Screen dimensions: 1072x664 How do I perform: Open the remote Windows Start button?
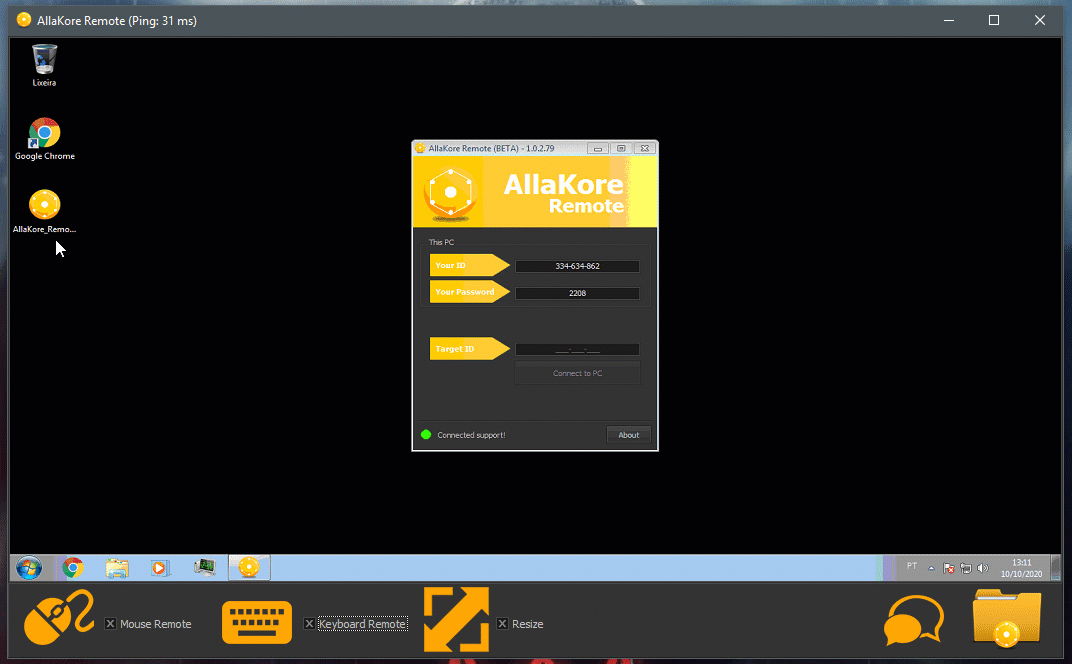[29, 568]
